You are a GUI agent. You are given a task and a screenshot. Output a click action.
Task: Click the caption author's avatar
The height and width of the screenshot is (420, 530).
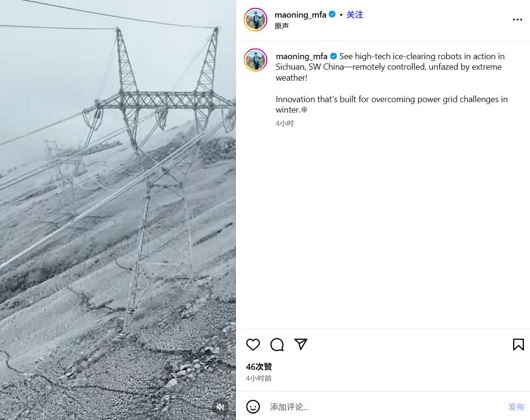pos(255,60)
